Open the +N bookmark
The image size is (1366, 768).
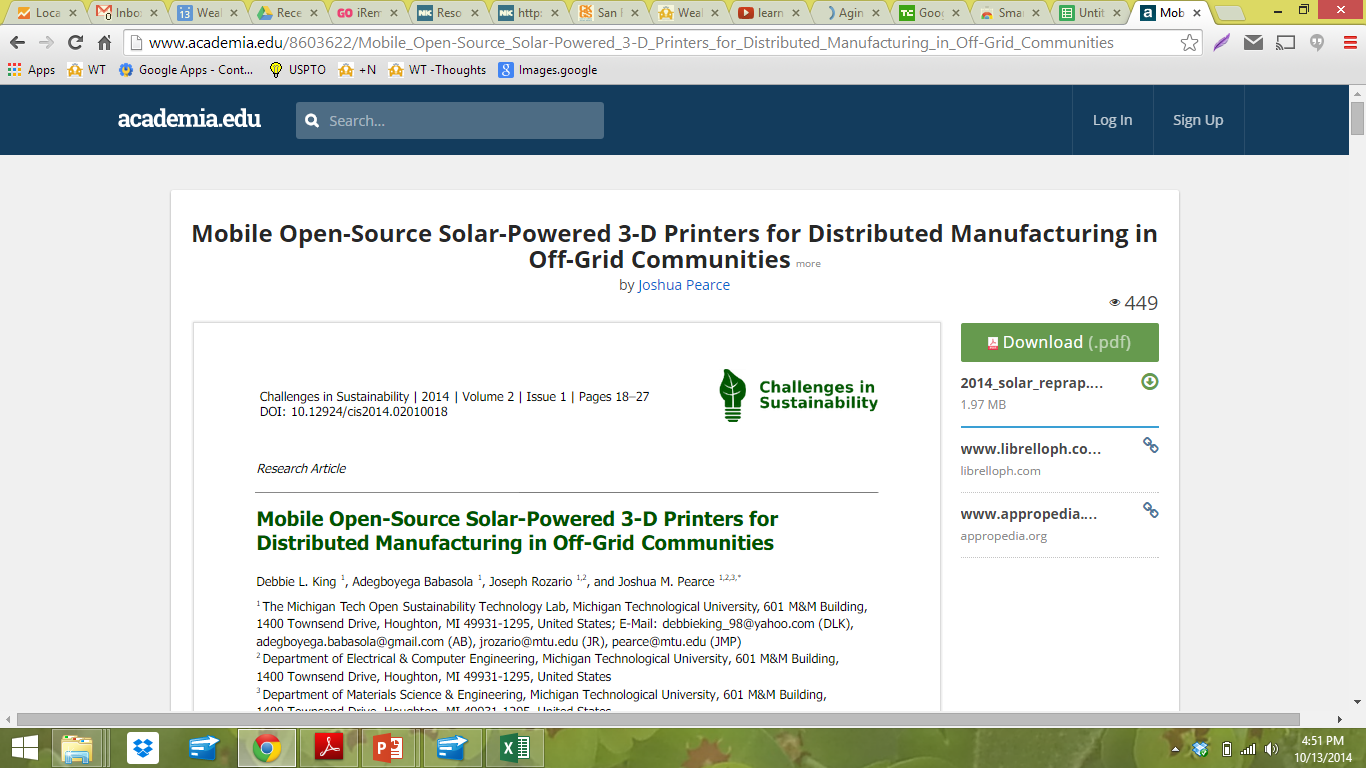pos(357,70)
